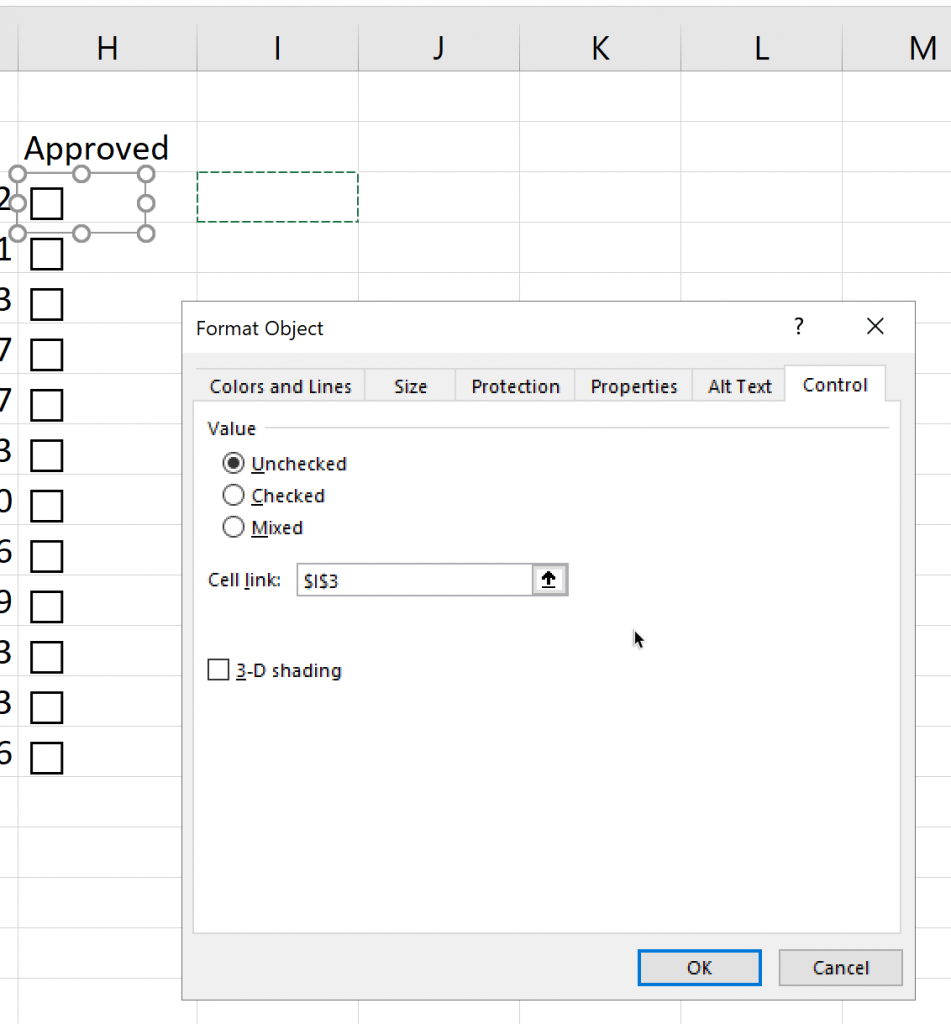Viewport: 951px width, 1024px height.
Task: Go to the Protection tab
Action: (515, 387)
